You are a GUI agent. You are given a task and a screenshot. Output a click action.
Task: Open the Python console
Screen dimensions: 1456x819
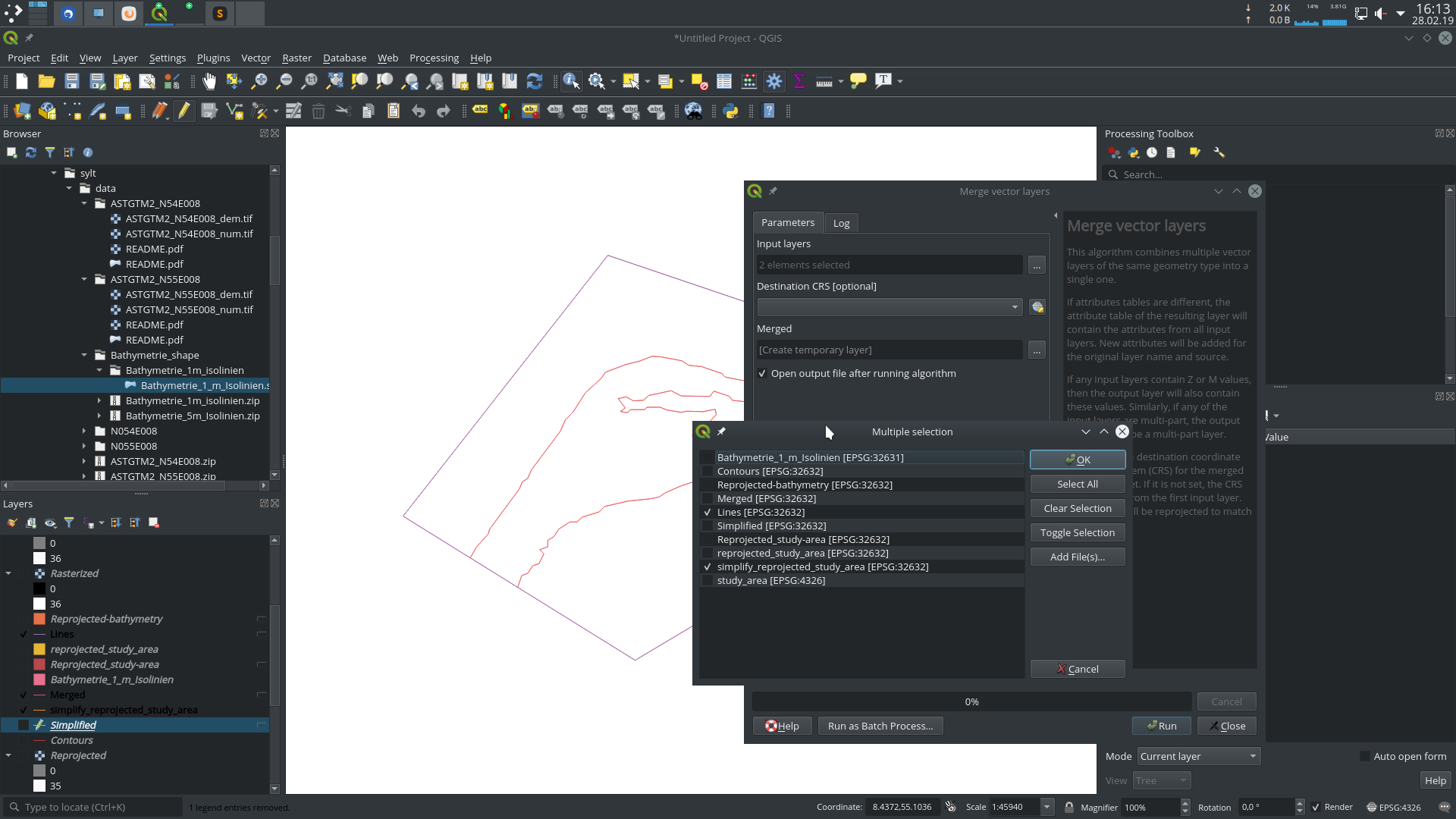(731, 111)
